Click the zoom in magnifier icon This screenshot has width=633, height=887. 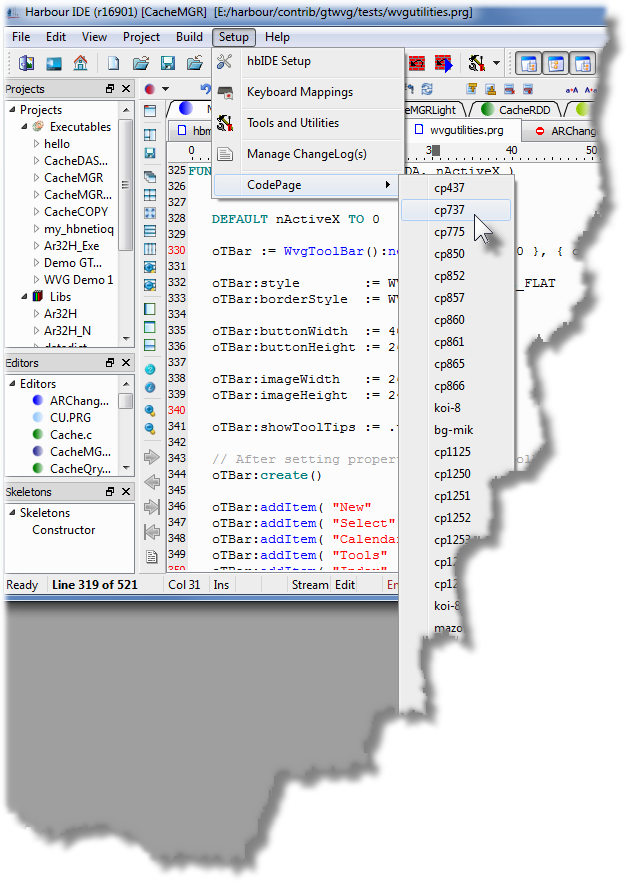tap(150, 410)
